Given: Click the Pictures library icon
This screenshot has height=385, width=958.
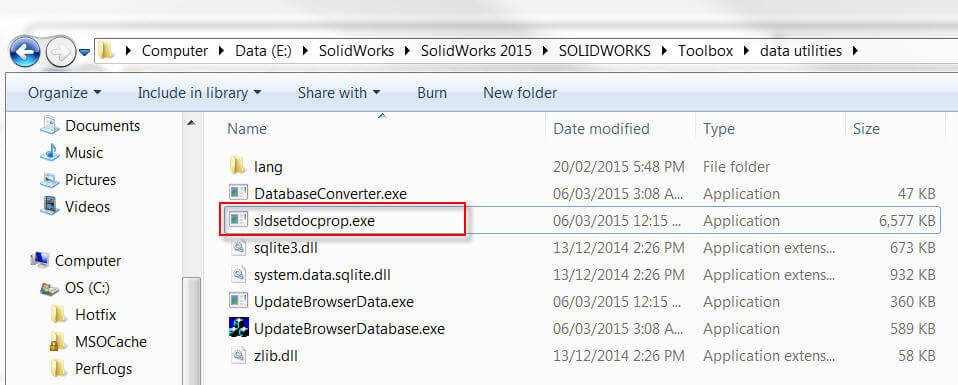Looking at the screenshot, I should point(49,180).
